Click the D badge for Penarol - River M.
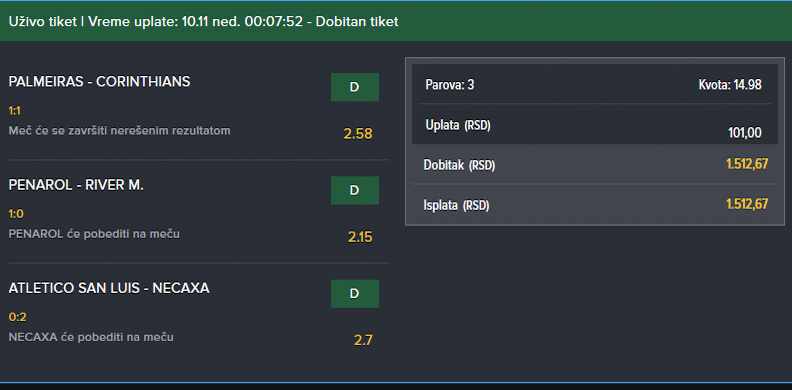The height and width of the screenshot is (390, 792). click(x=355, y=190)
